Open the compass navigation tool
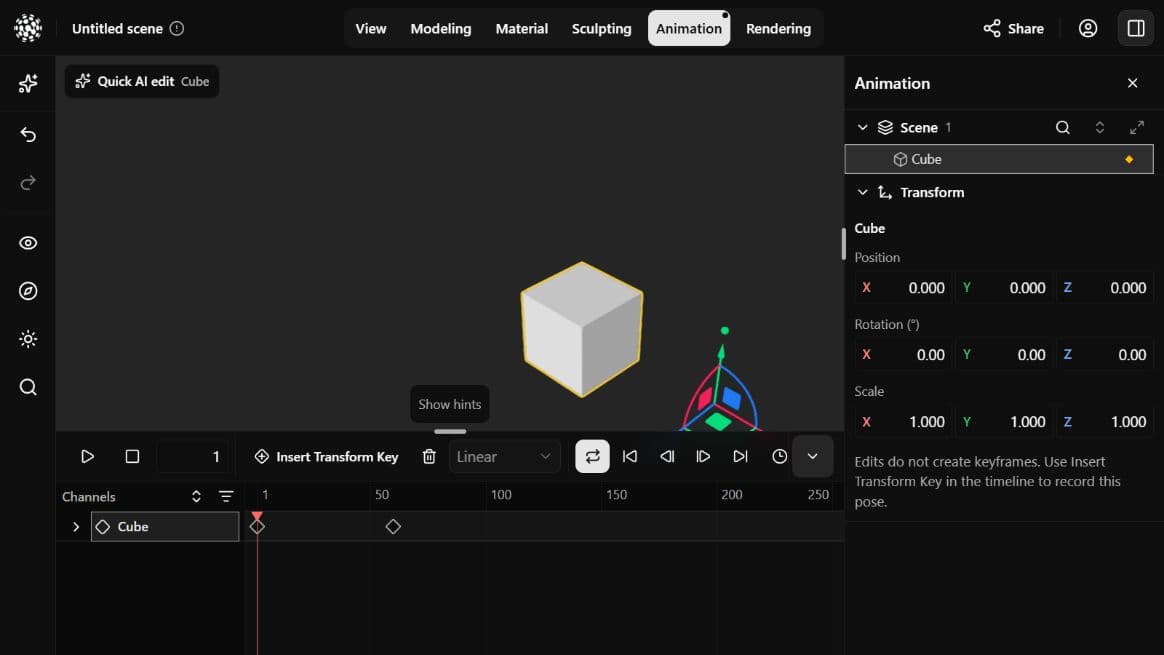Viewport: 1164px width, 655px height. [28, 291]
